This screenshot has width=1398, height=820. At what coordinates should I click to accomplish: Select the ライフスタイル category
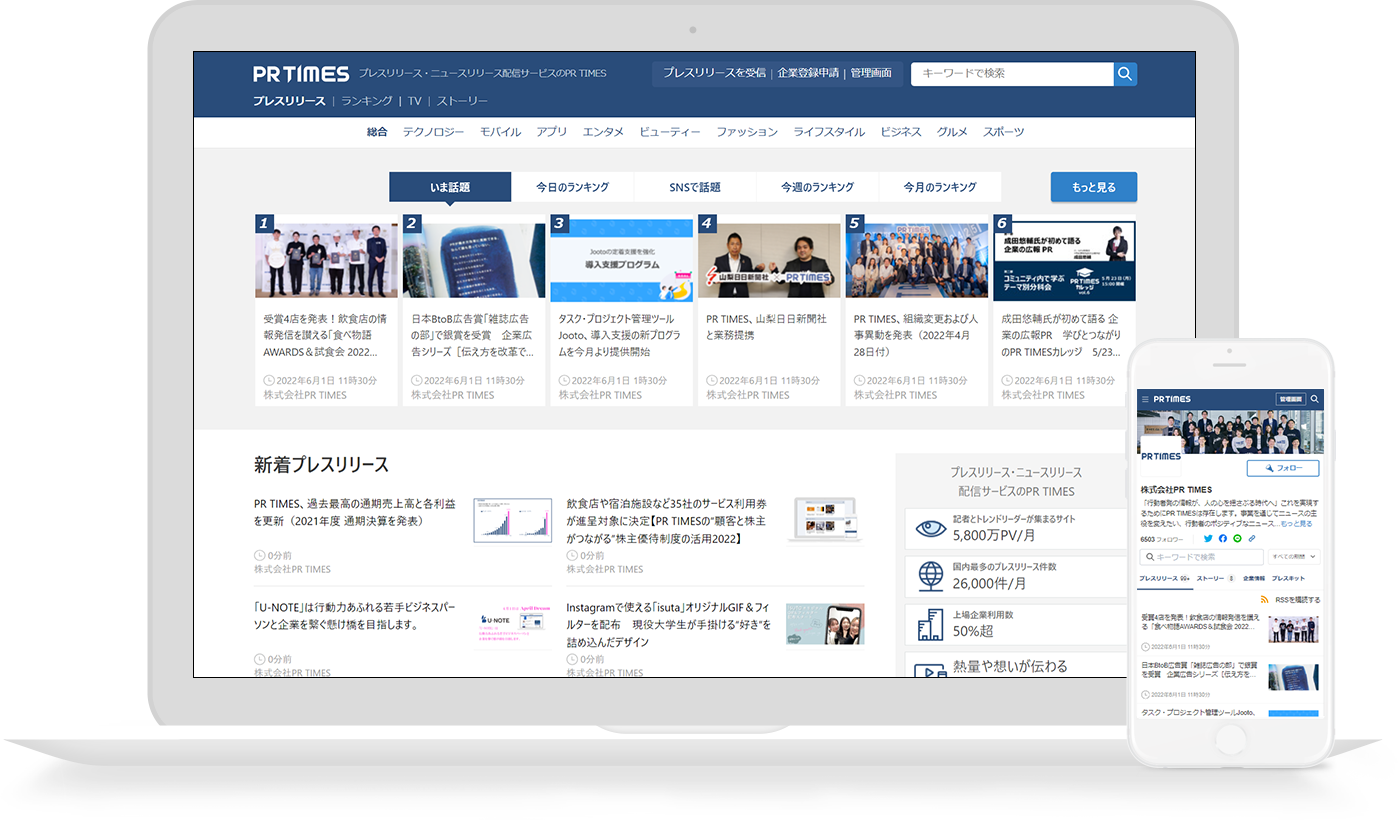point(829,132)
